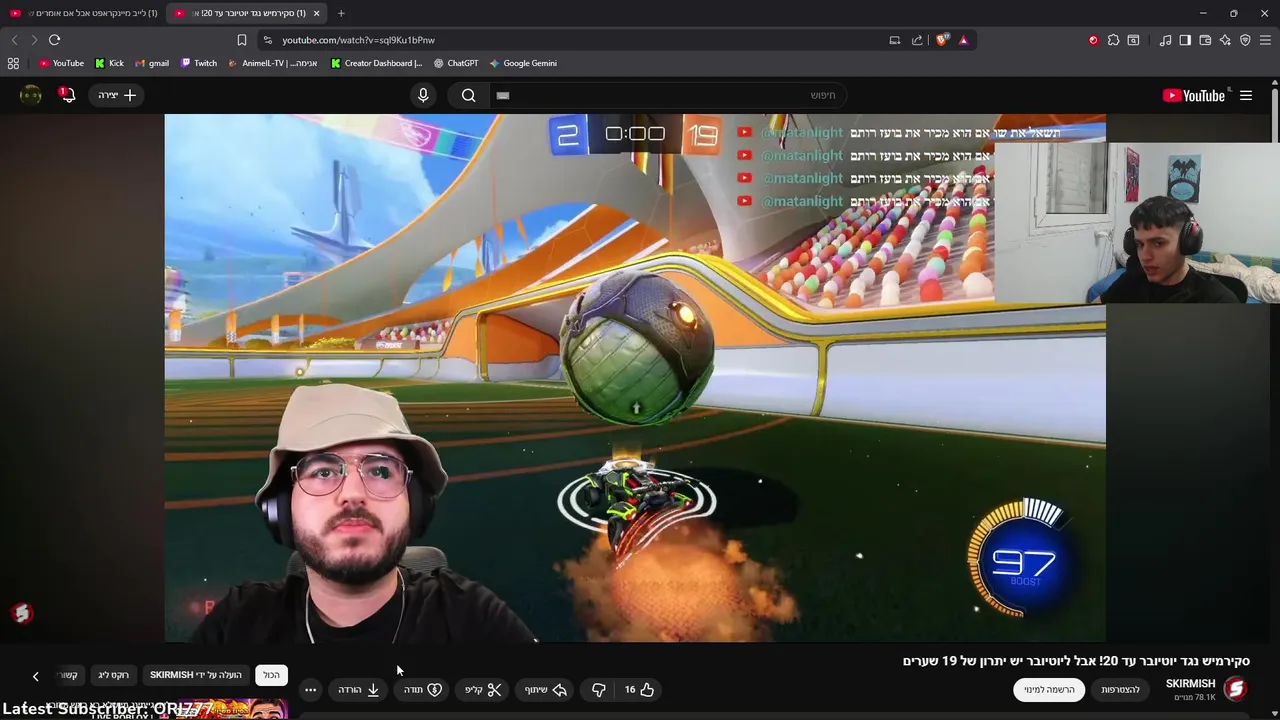Open the Kick bookmark
The height and width of the screenshot is (720, 1280).
tap(110, 63)
